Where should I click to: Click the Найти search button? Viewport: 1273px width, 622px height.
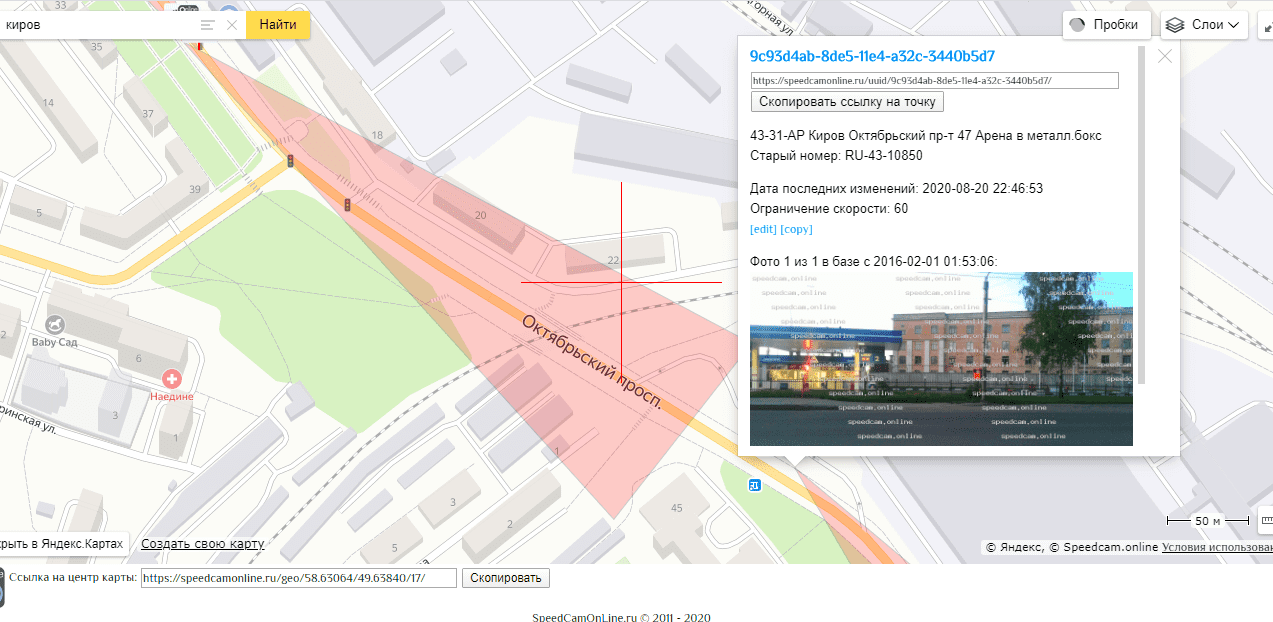[277, 25]
